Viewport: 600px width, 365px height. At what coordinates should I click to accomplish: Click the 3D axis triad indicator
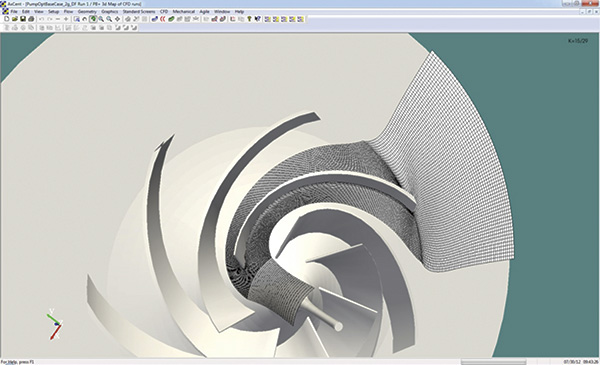55,324
